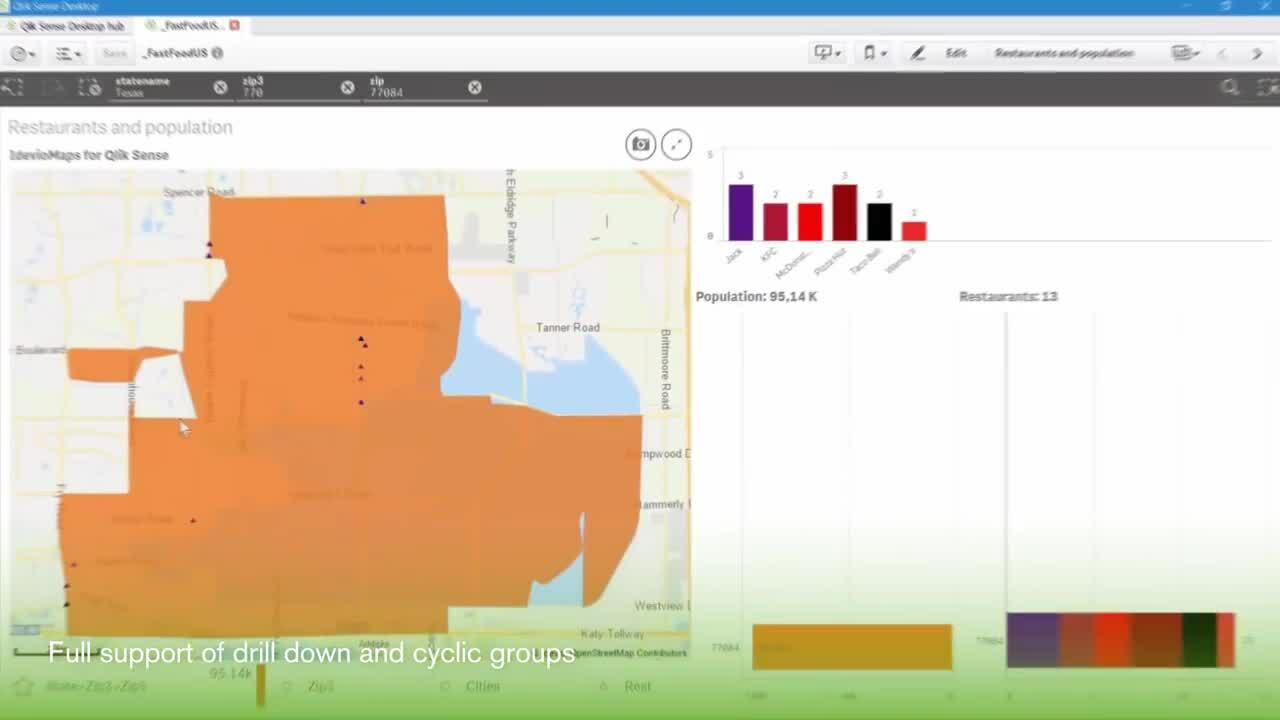This screenshot has height=720, width=1280.
Task: Click the red McDonald's bar
Action: [x=810, y=222]
